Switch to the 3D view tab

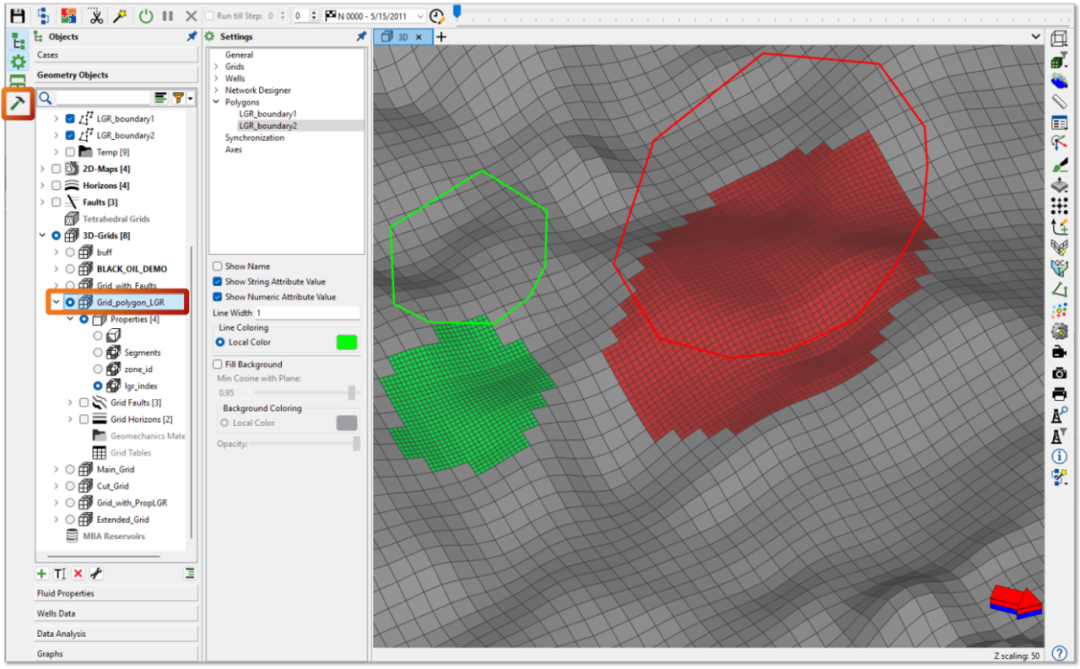coord(403,37)
